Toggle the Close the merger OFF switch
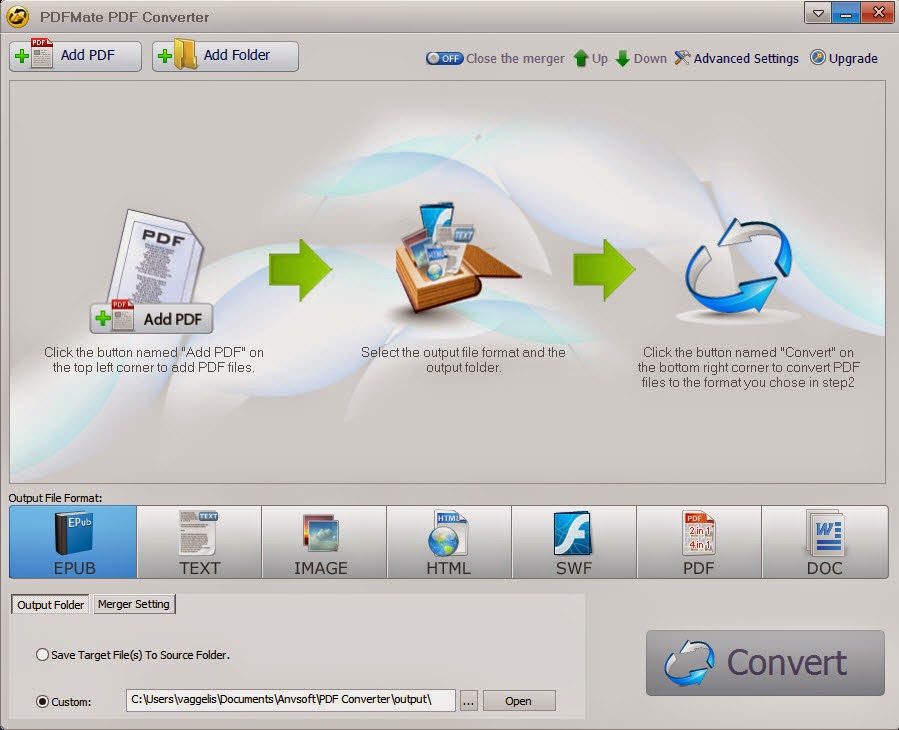The height and width of the screenshot is (730, 899). click(444, 58)
